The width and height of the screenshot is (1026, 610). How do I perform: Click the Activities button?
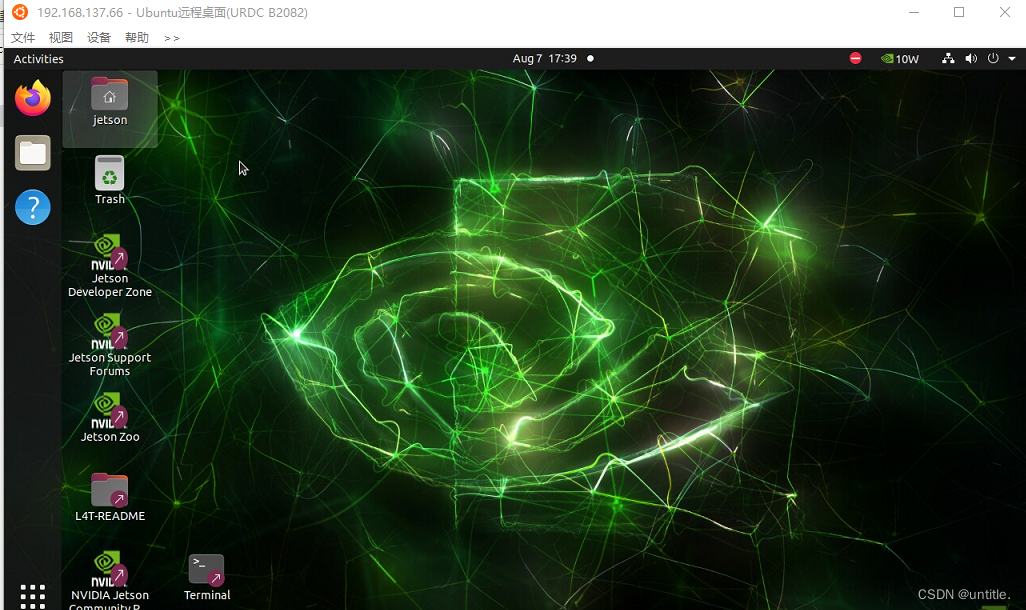39,59
